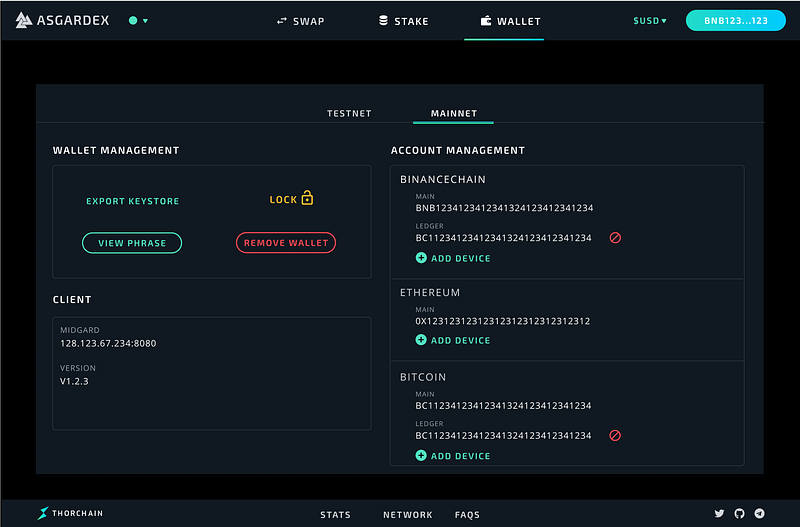The width and height of the screenshot is (800, 527).
Task: Click the Remove Wallet button
Action: [286, 243]
